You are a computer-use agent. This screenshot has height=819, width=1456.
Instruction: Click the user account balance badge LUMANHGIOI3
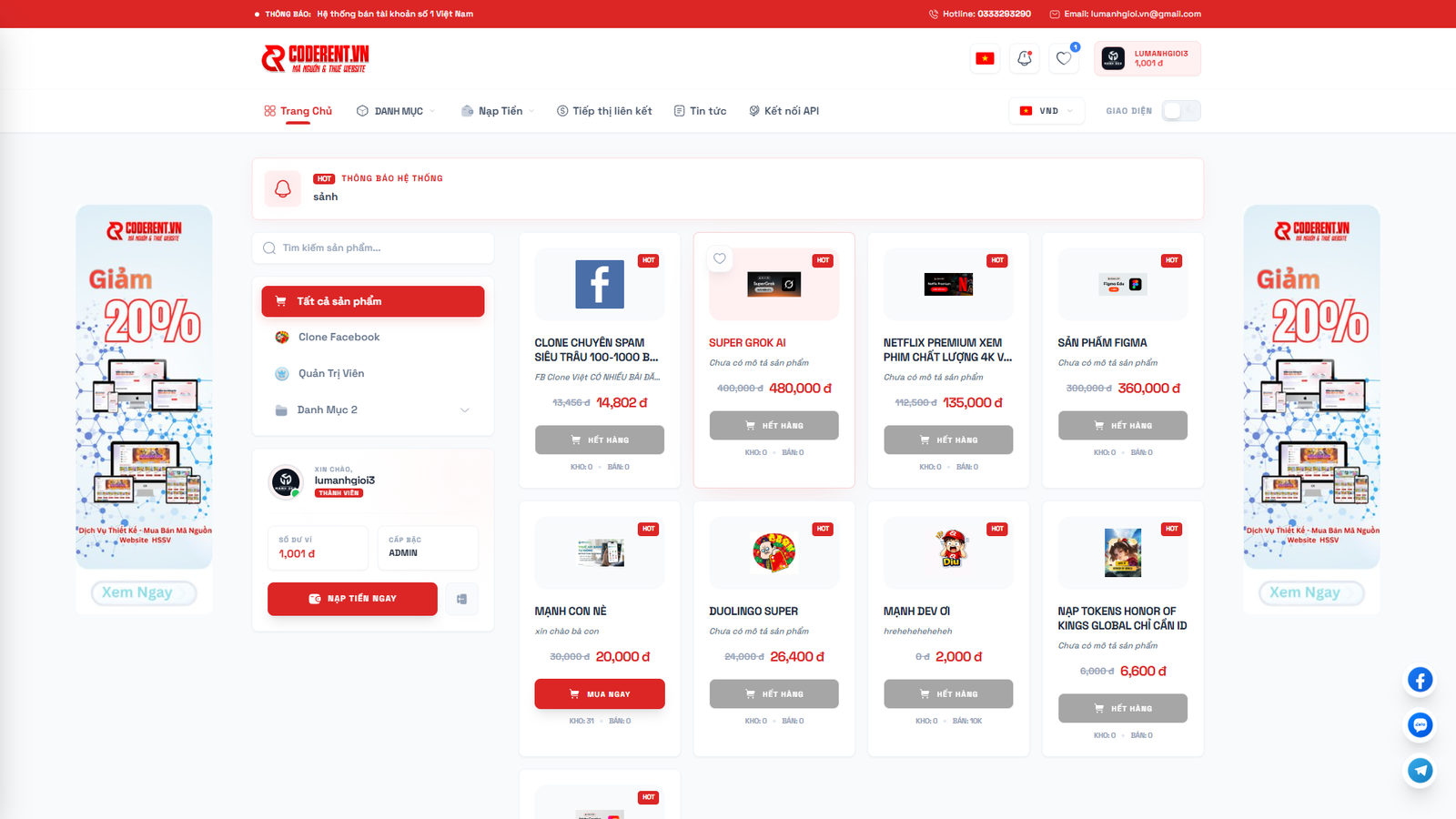1148,57
